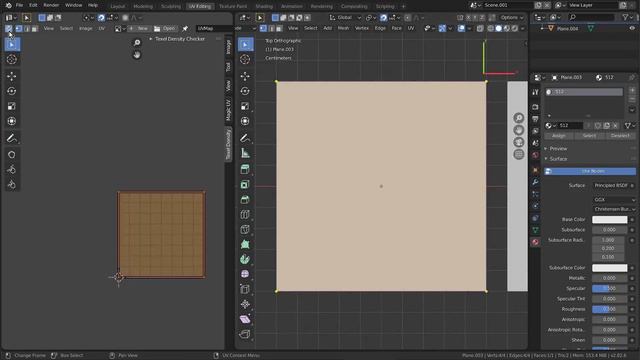Select the Rotate tool in the UV editor toolbar
Viewport: 640px width, 360px height.
tap(11, 91)
